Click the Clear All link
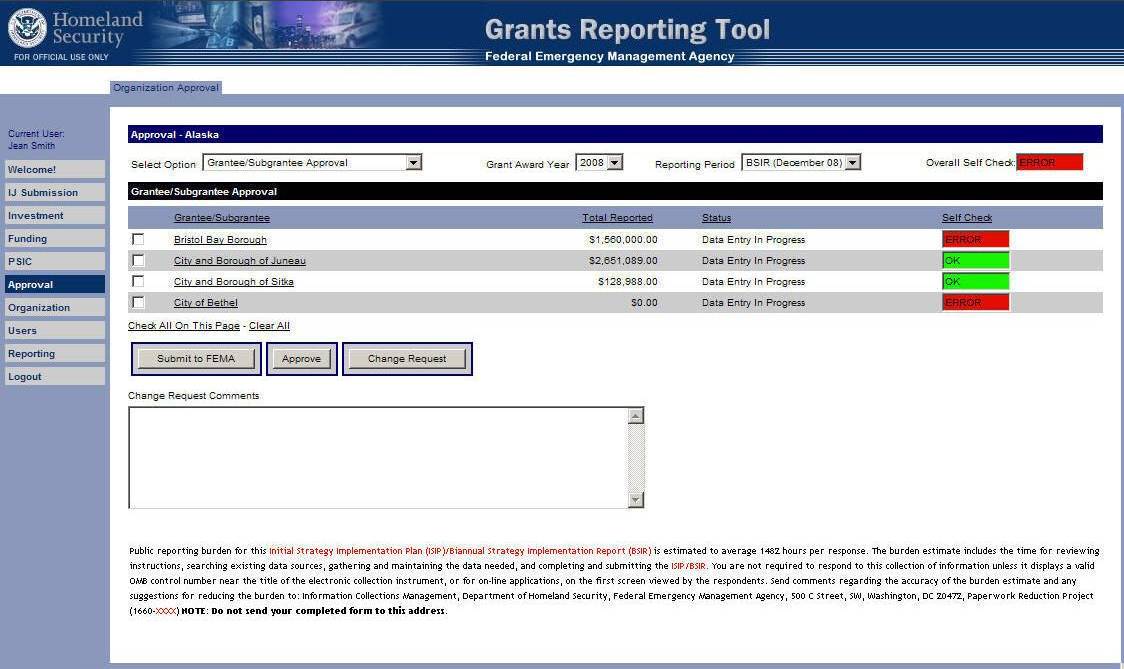Image resolution: width=1124 pixels, height=669 pixels. tap(269, 326)
